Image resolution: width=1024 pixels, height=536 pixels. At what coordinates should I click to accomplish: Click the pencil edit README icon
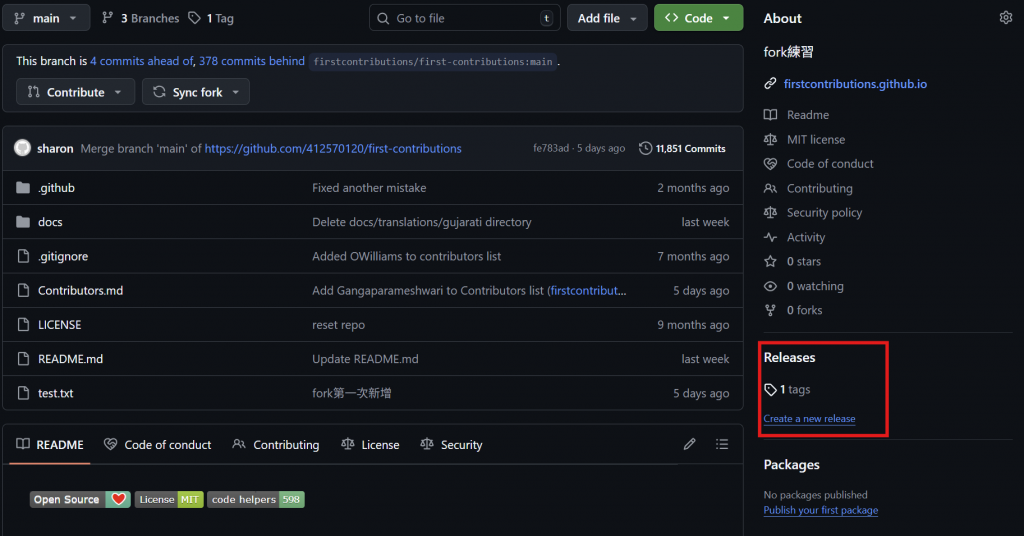pos(689,445)
